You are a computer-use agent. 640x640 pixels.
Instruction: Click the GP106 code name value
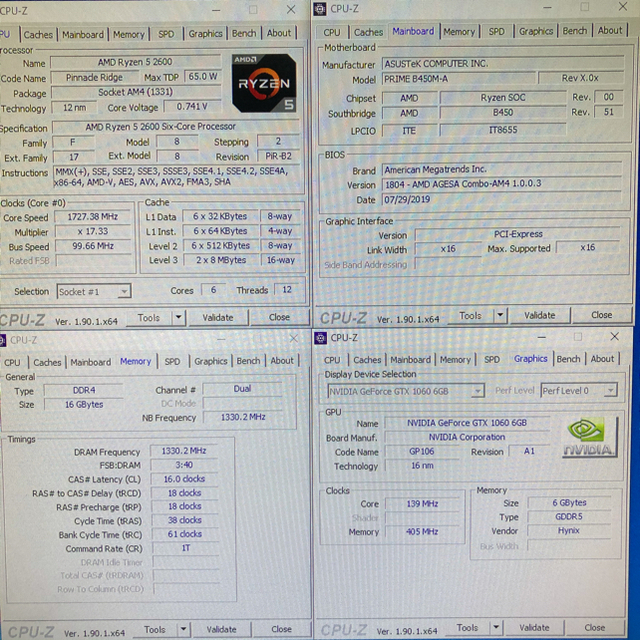pos(422,451)
